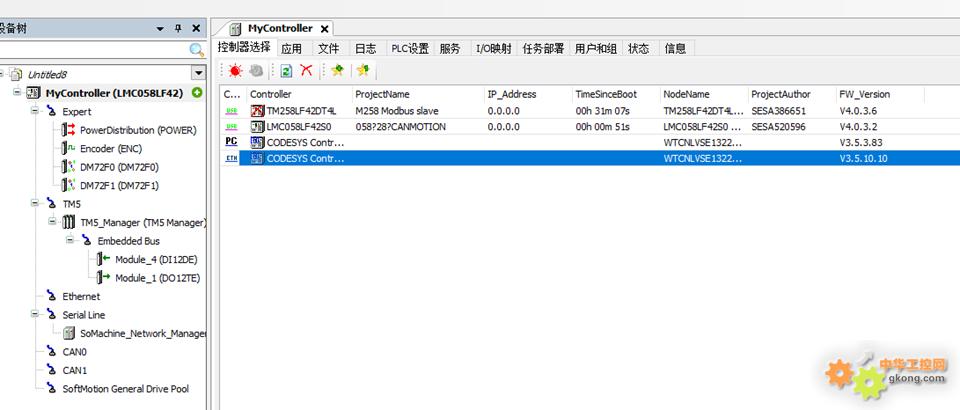Pin the device tree panel
960x410 pixels.
178,28
